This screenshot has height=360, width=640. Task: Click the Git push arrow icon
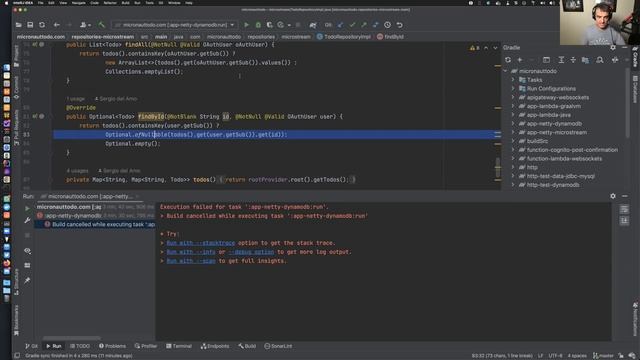[364, 25]
